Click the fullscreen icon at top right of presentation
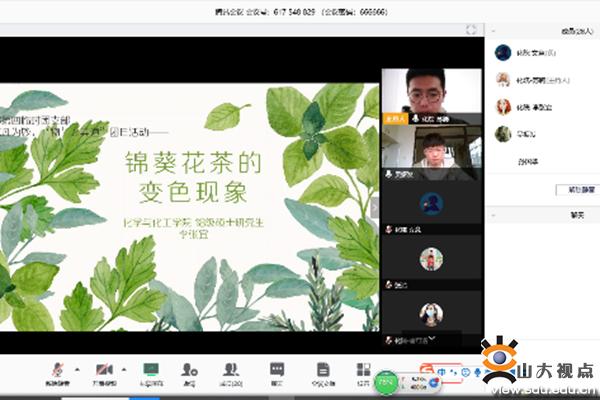Viewport: 600px width, 400px height. coord(471,31)
